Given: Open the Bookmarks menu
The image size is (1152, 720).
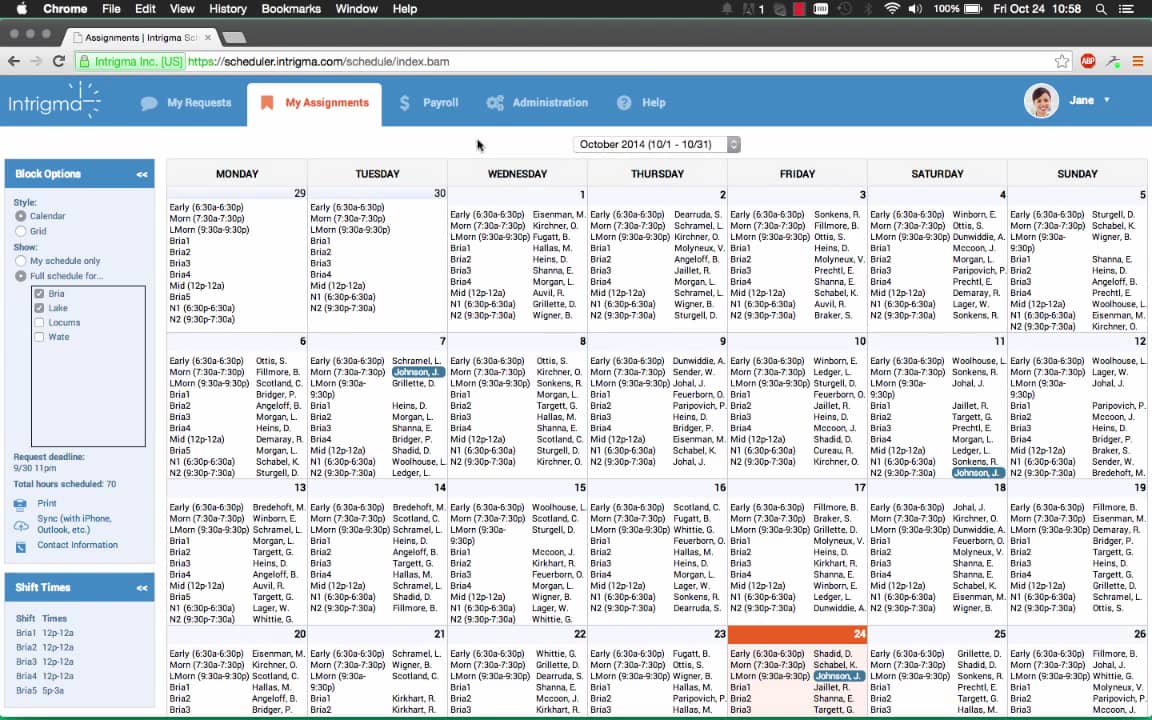Looking at the screenshot, I should pos(291,9).
